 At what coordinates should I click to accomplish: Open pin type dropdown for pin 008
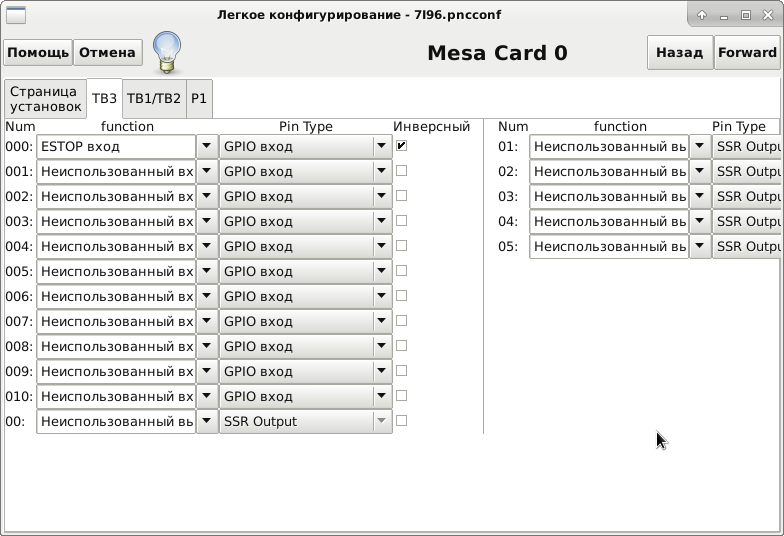pos(306,346)
